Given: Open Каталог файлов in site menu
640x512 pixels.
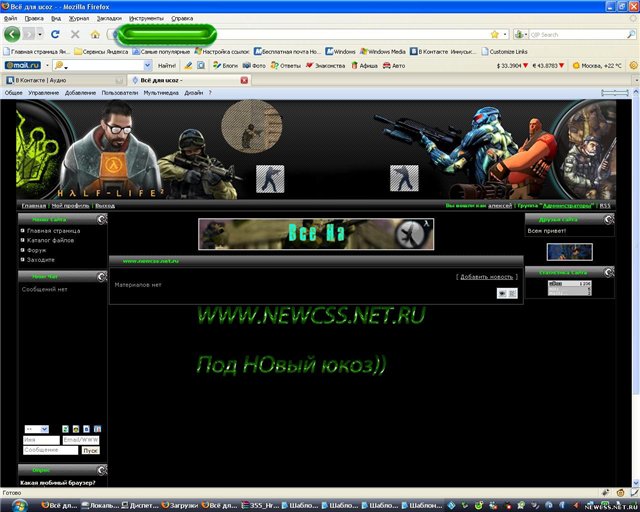Looking at the screenshot, I should [50, 240].
